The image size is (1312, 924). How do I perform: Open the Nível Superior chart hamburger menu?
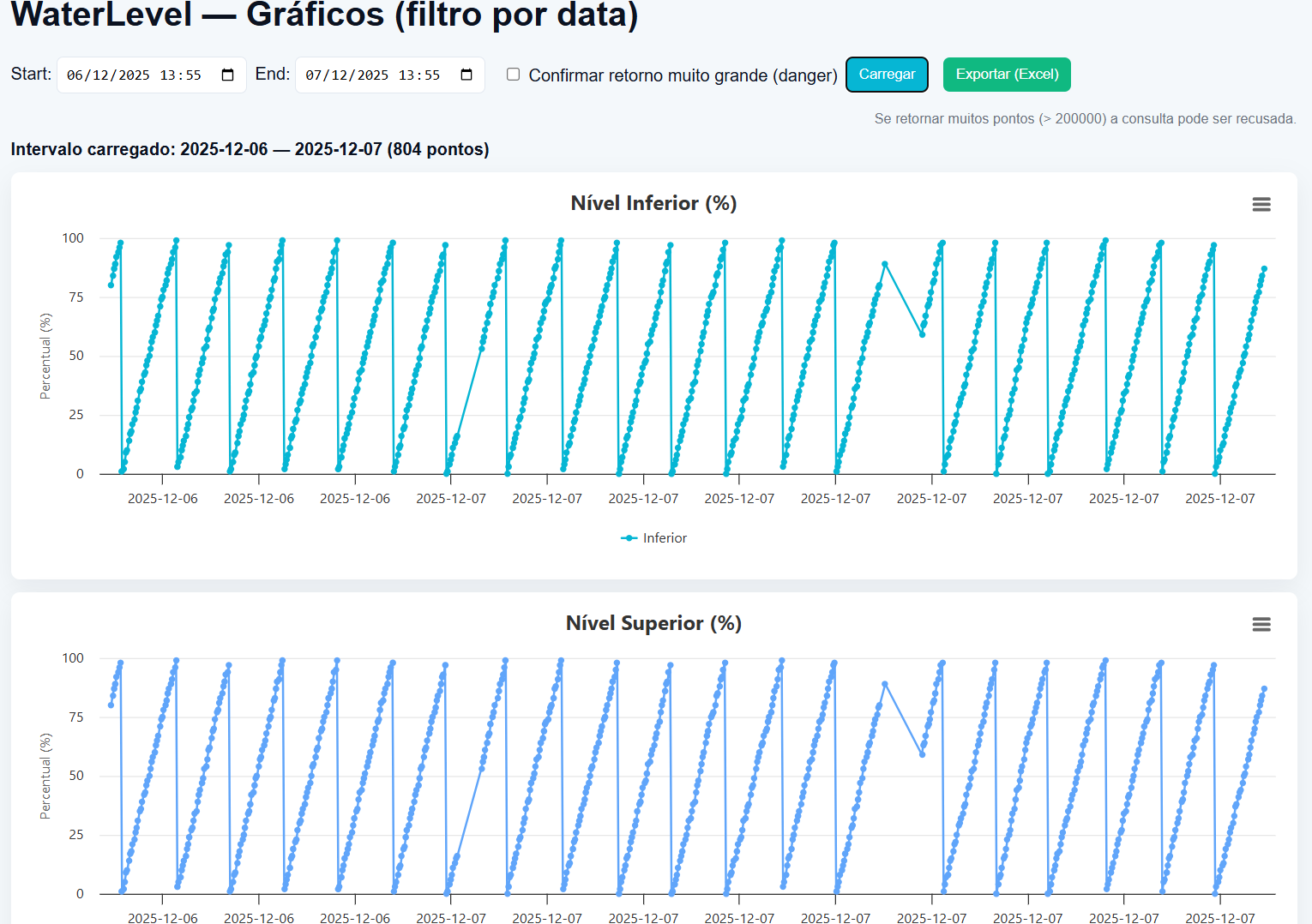pyautogui.click(x=1261, y=624)
